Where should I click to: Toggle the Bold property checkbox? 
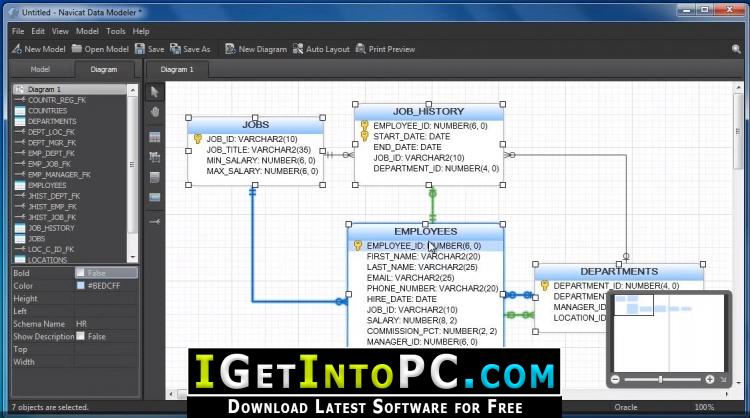81,273
